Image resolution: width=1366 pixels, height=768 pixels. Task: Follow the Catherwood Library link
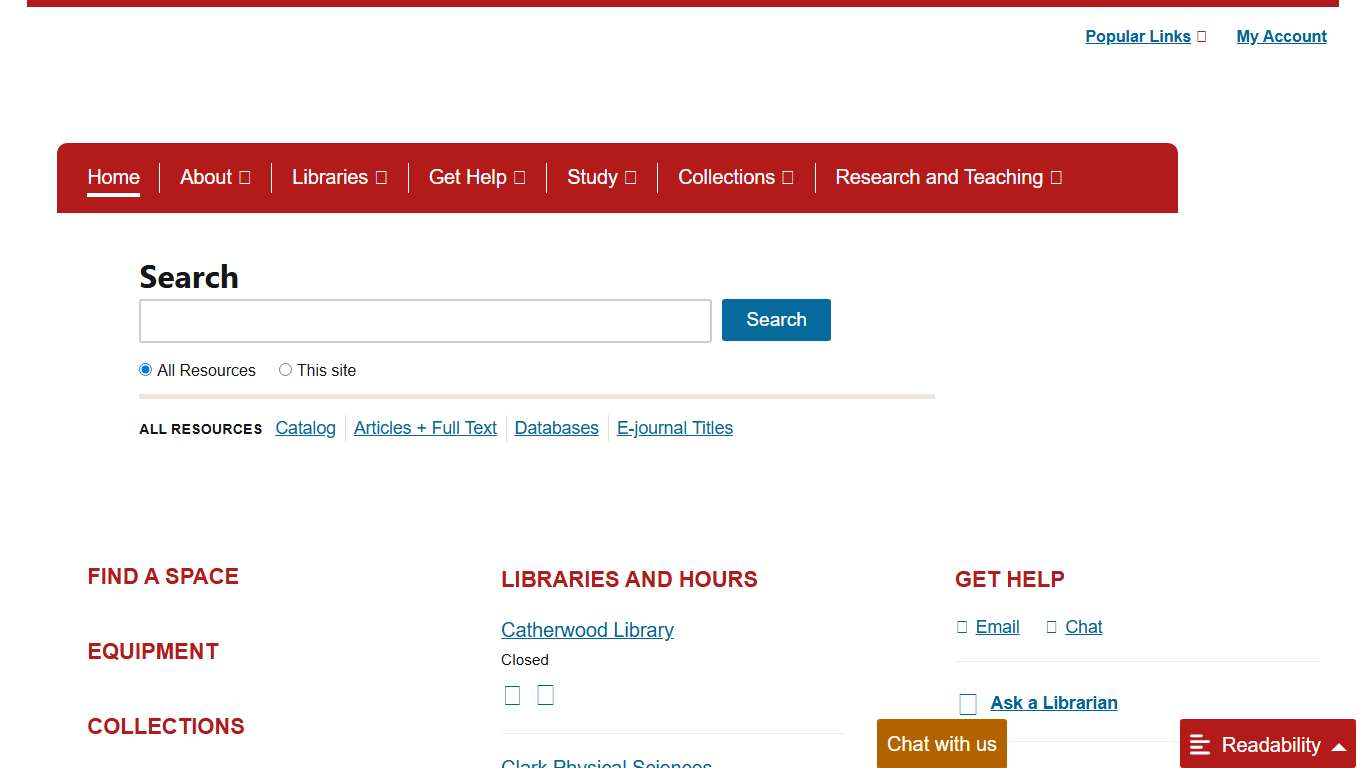coord(587,630)
